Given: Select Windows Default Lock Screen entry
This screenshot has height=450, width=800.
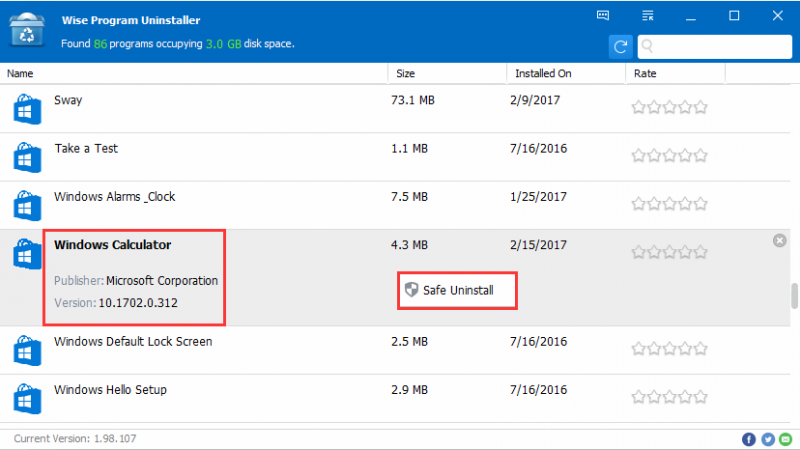Looking at the screenshot, I should click(395, 350).
